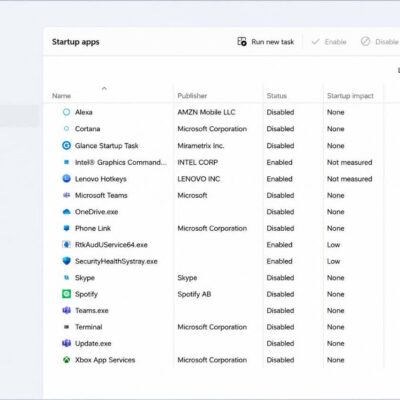
Task: Select the Skype name in Name column
Action: [x=85, y=278]
